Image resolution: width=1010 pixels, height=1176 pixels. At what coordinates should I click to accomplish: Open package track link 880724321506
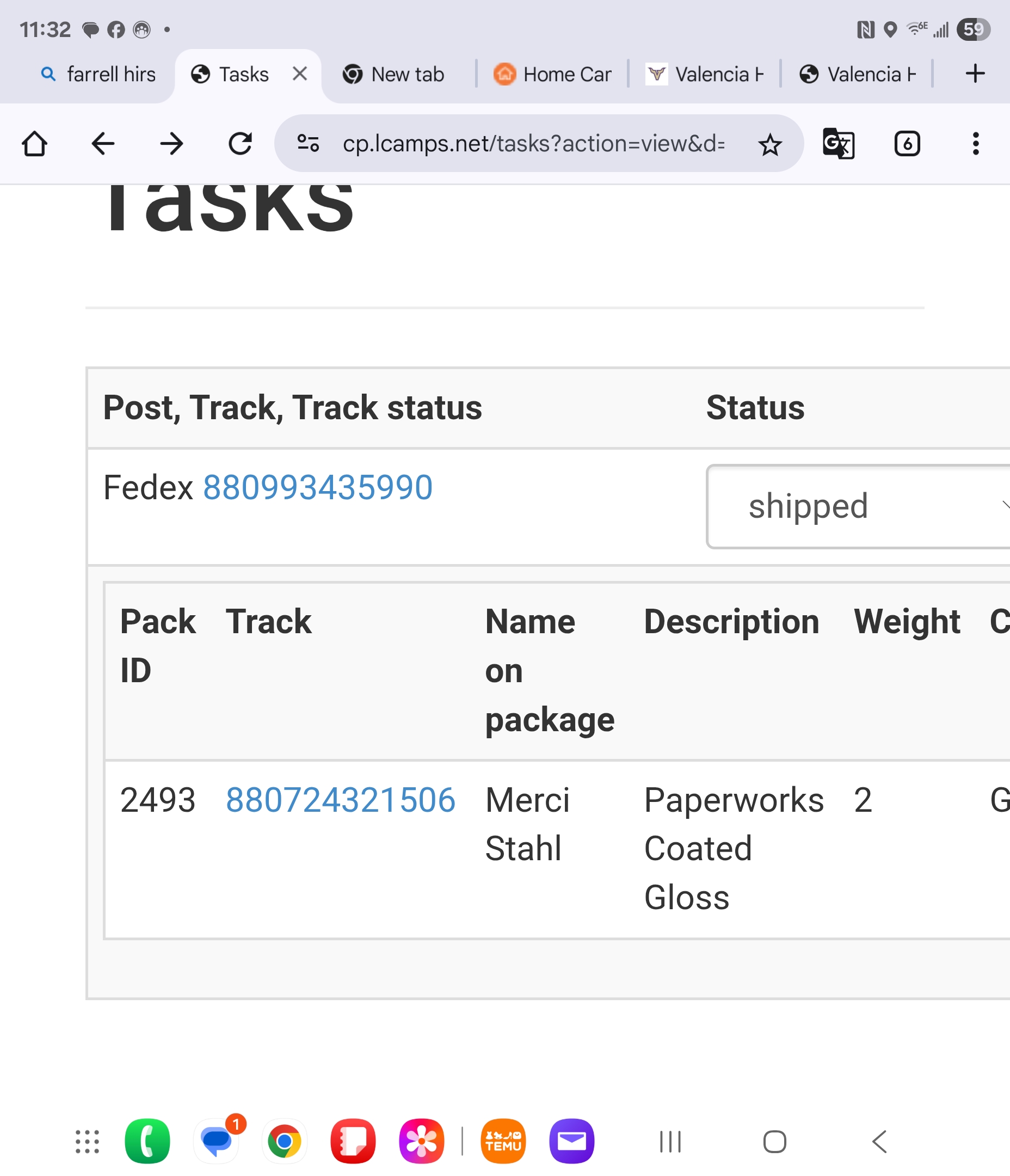(341, 800)
